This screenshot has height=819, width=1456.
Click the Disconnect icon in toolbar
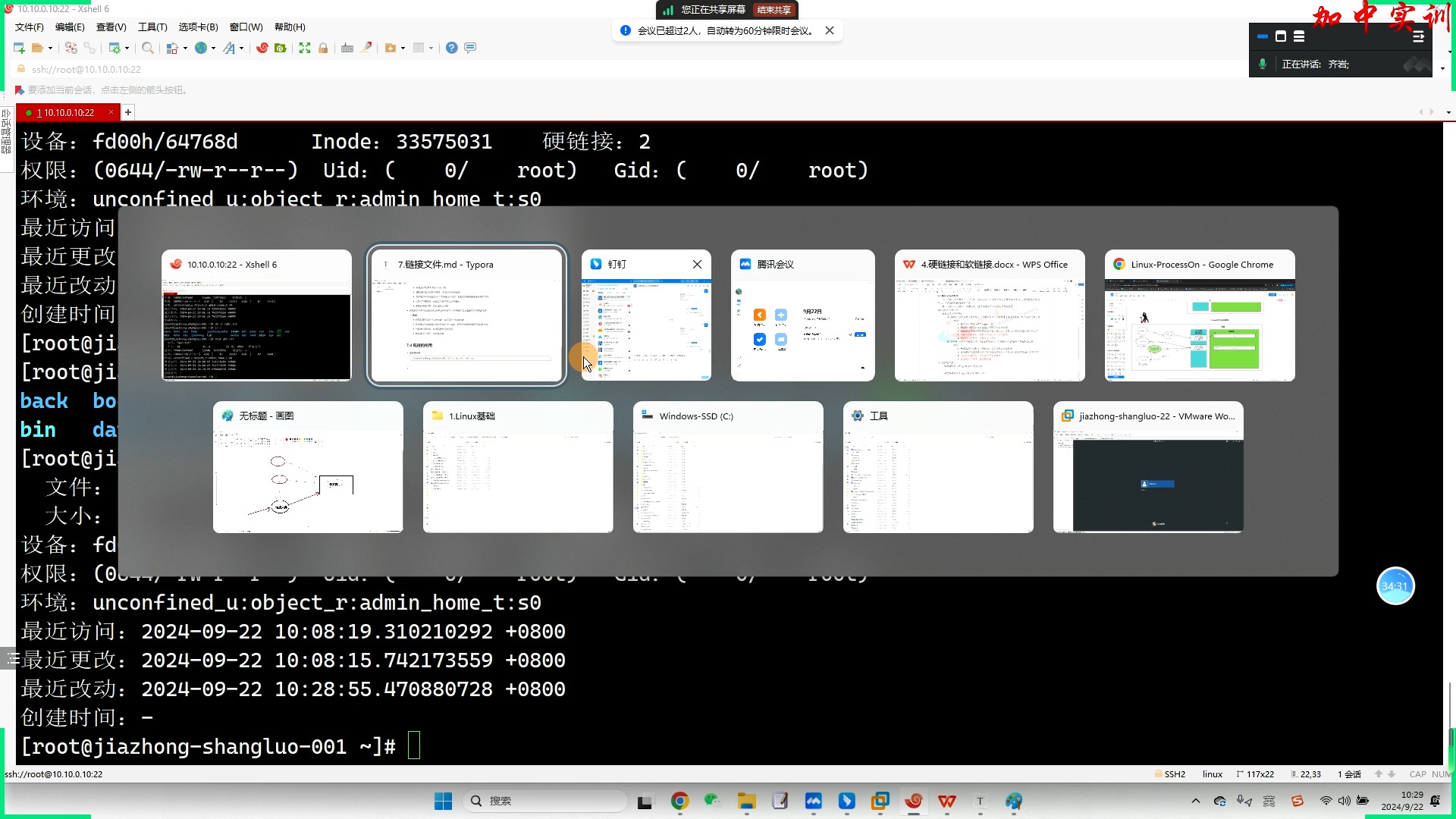tap(71, 48)
